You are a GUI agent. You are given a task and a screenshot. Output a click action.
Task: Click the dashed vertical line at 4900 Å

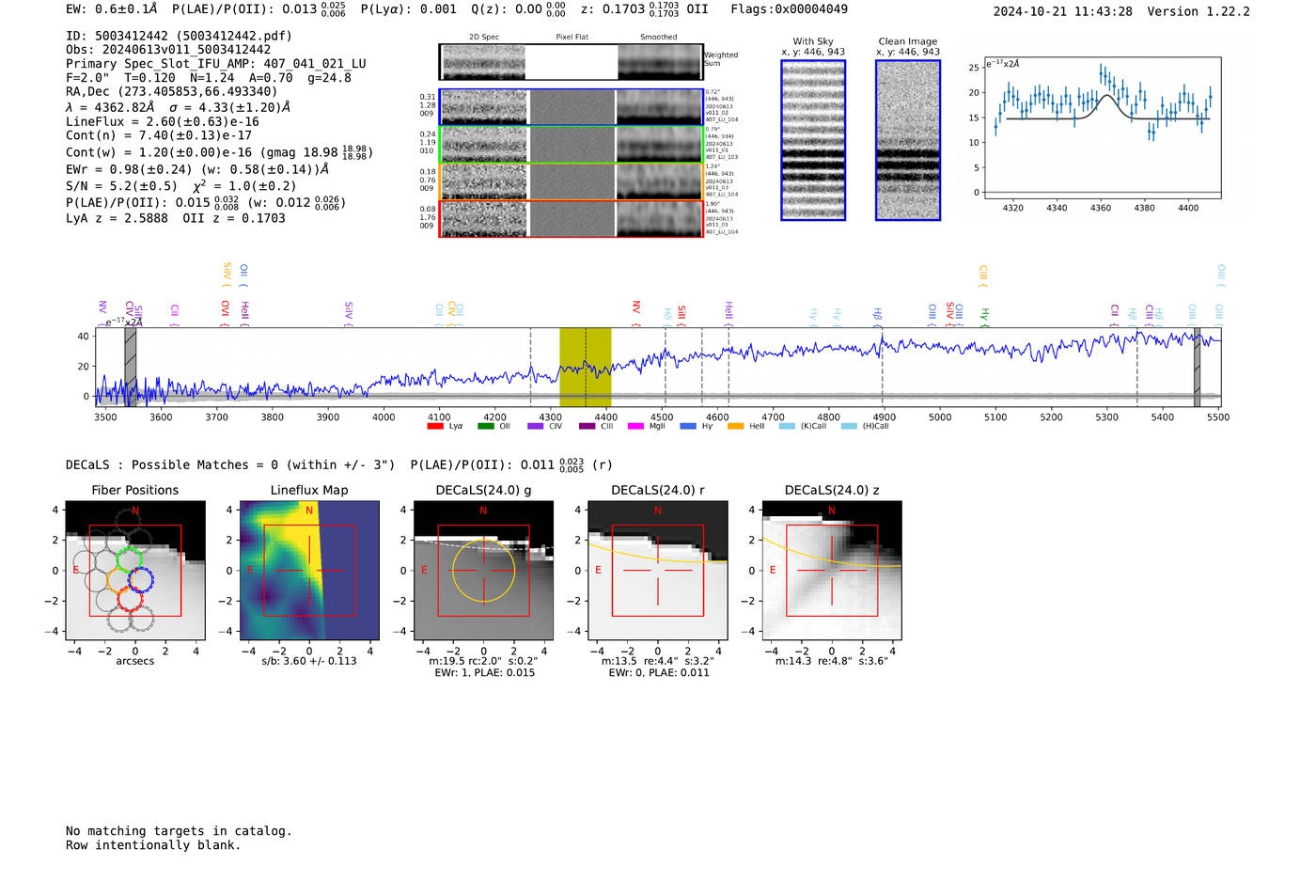[x=882, y=367]
